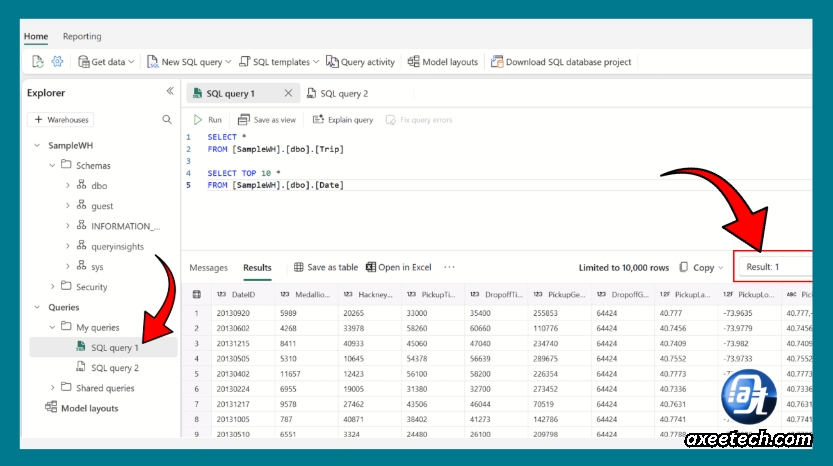Image resolution: width=833 pixels, height=466 pixels.
Task: Expand the dbo schema
Action: click(x=67, y=185)
